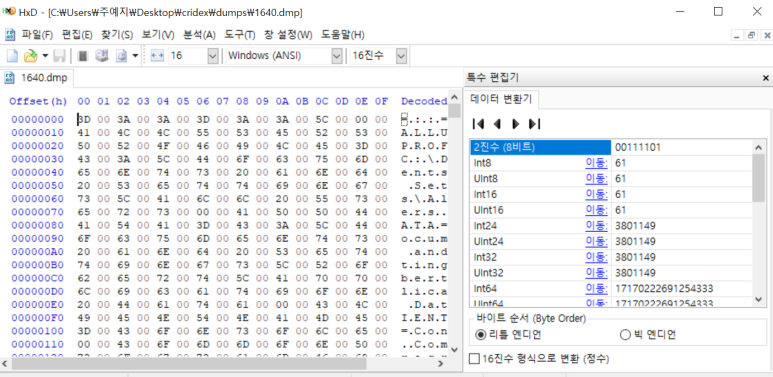This screenshot has height=377, width=773.
Task: Click offset row 00000010
Action: pos(37,133)
